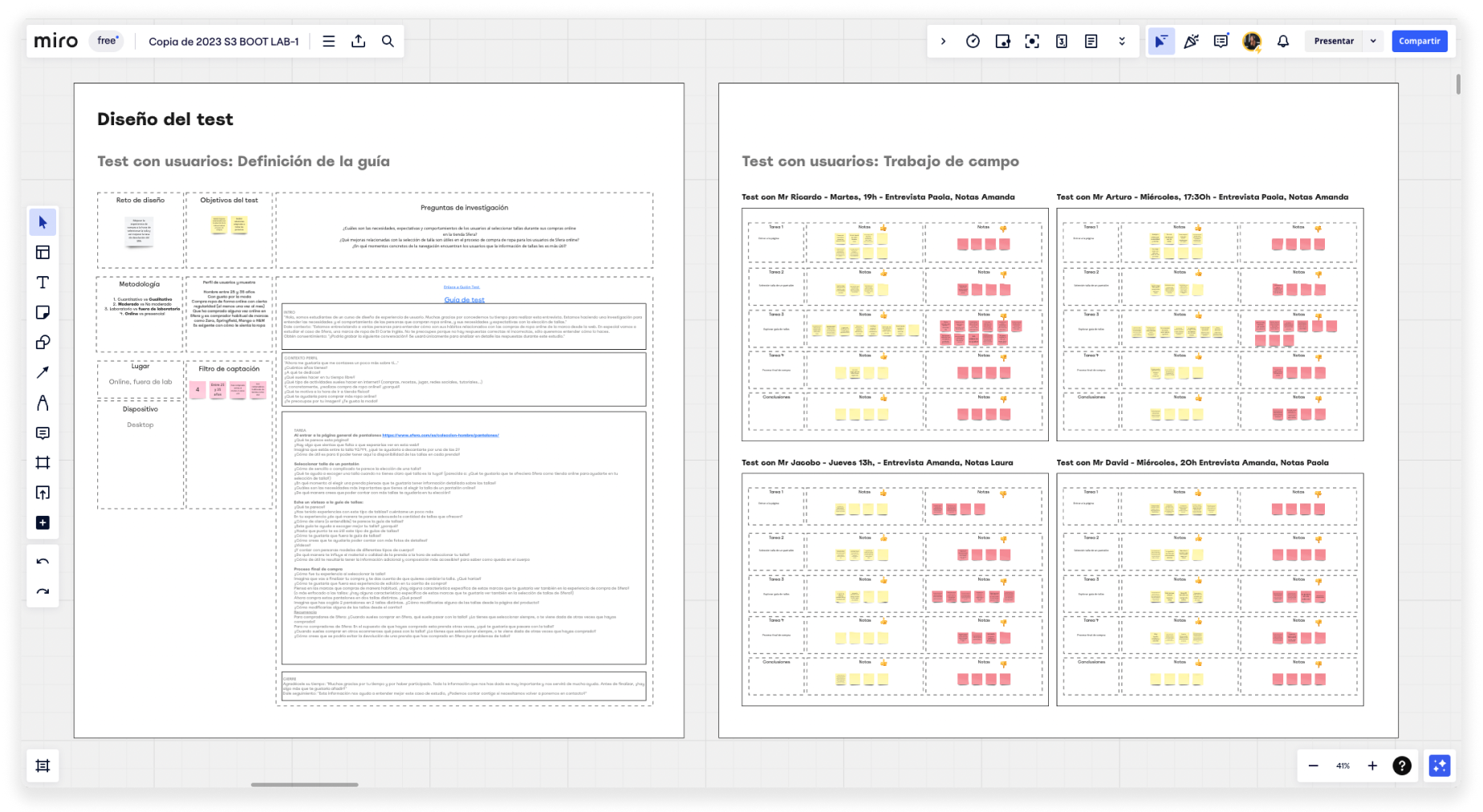Click the blue Compartir button
This screenshot has width=1483, height=812.
[1419, 41]
